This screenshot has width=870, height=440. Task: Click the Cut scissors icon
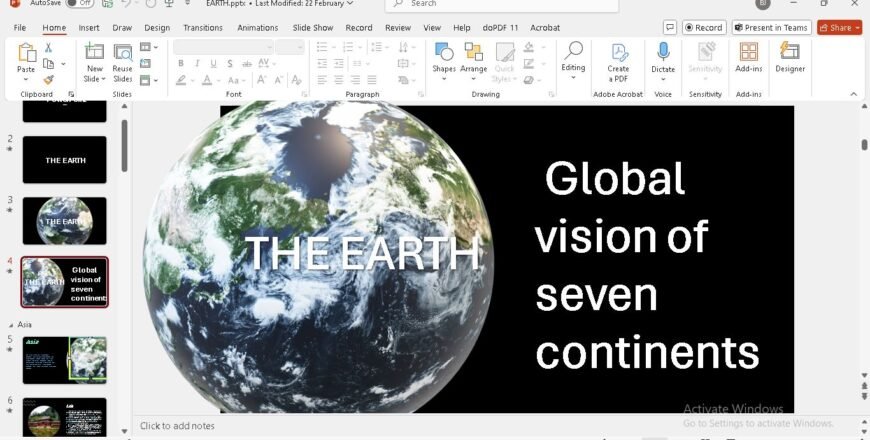[48, 48]
